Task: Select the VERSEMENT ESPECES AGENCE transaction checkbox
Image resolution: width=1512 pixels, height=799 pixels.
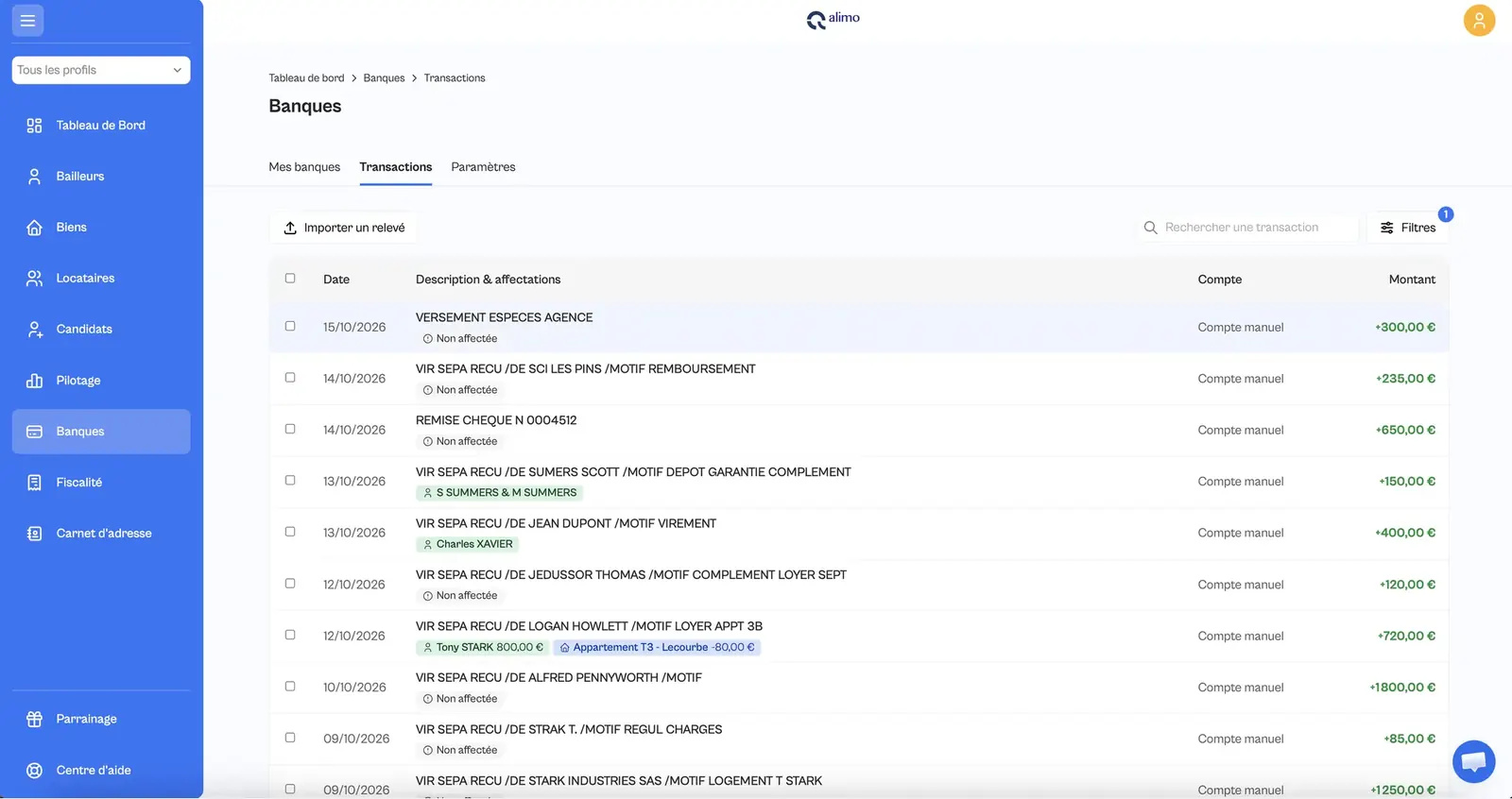Action: (x=290, y=326)
